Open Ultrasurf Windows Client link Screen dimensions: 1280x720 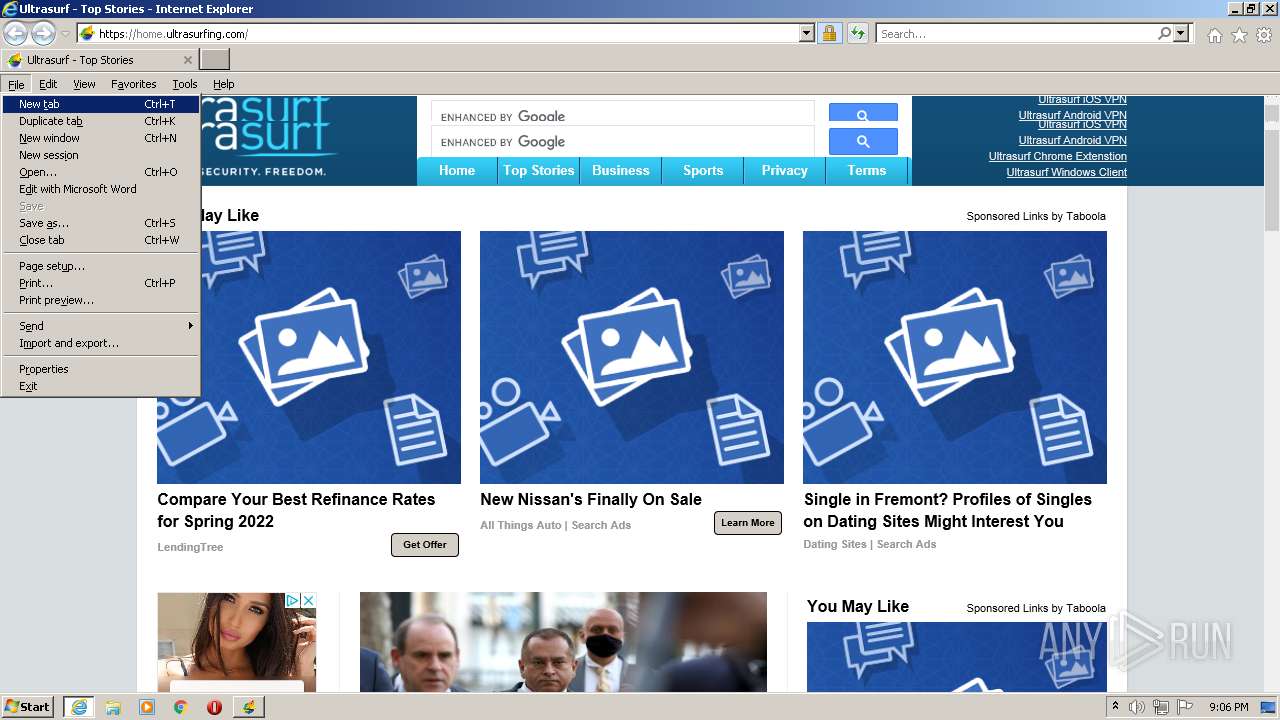click(x=1067, y=172)
